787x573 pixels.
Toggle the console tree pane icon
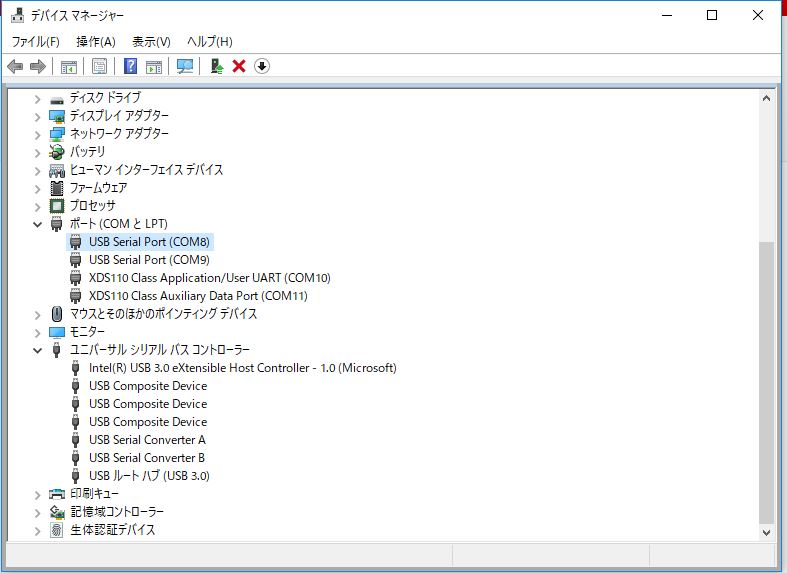click(69, 66)
